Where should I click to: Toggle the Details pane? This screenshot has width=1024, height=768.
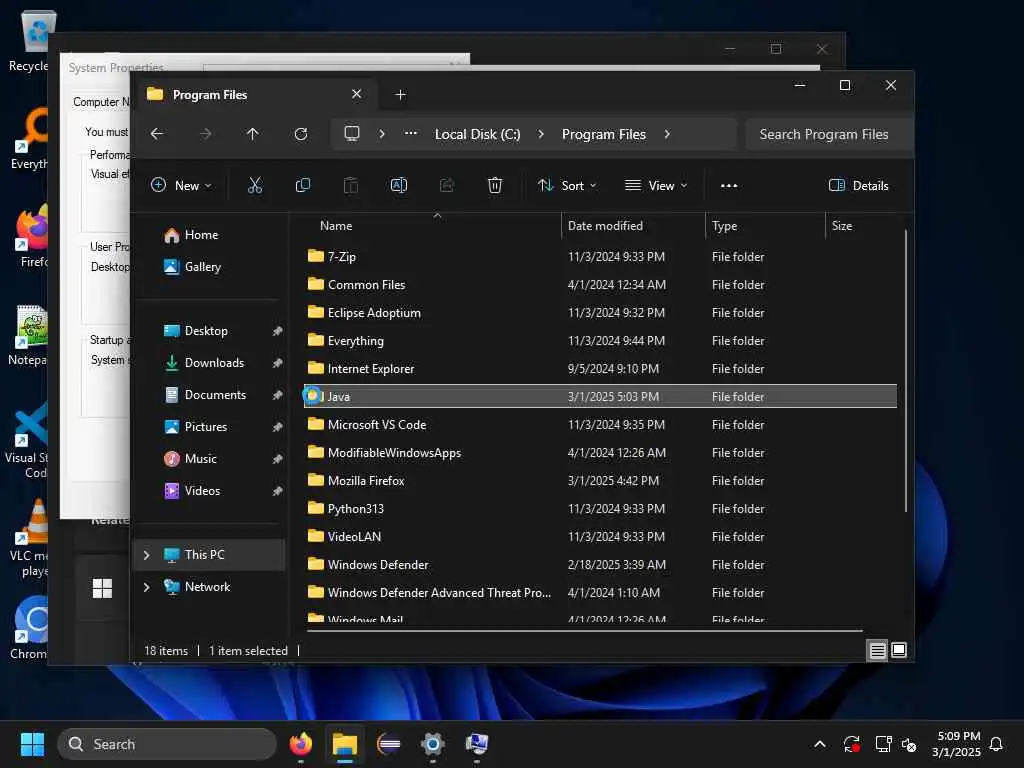click(x=859, y=185)
